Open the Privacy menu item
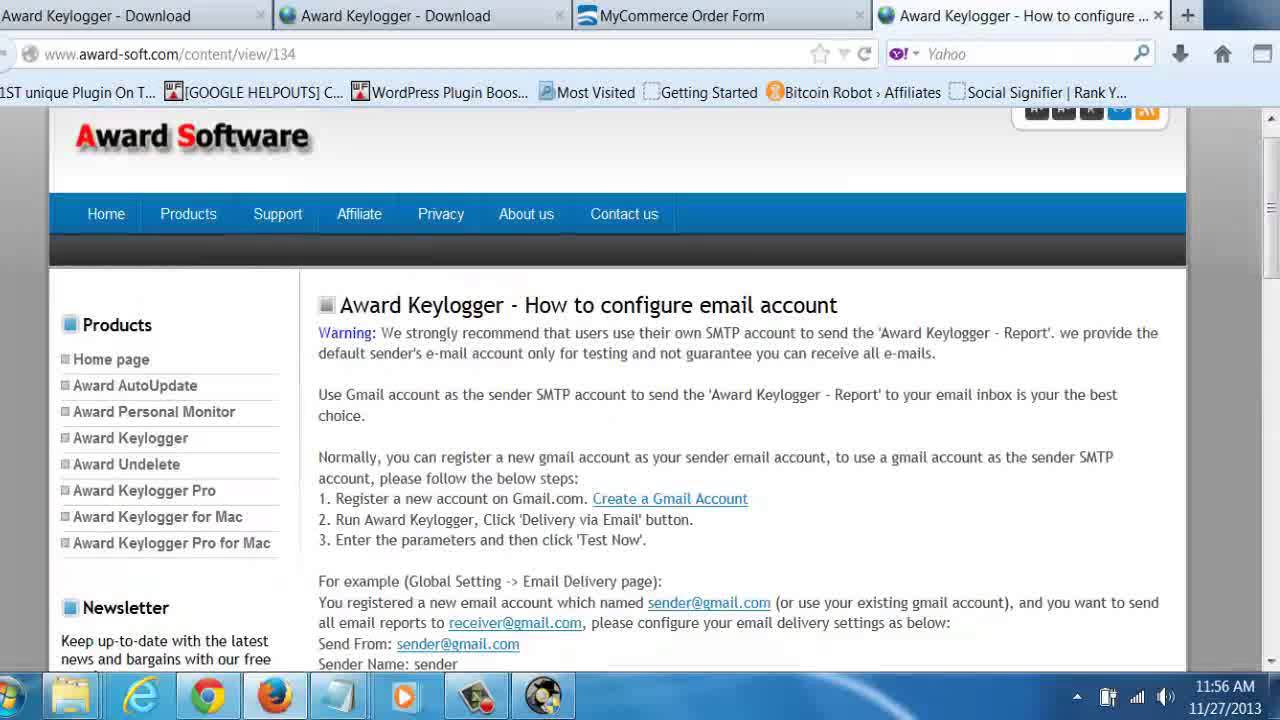1280x720 pixels. pos(441,214)
